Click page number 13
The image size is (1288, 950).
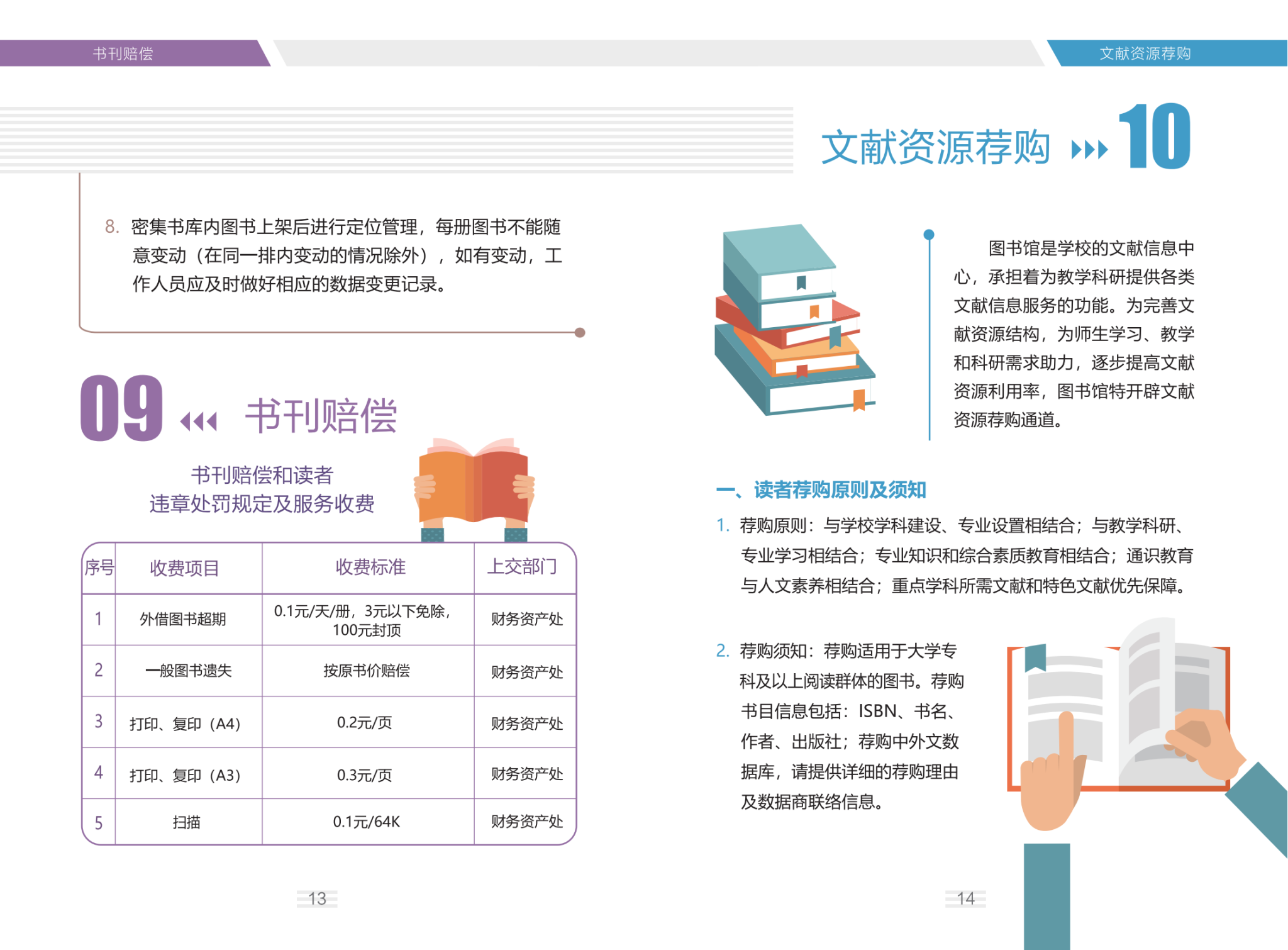317,898
